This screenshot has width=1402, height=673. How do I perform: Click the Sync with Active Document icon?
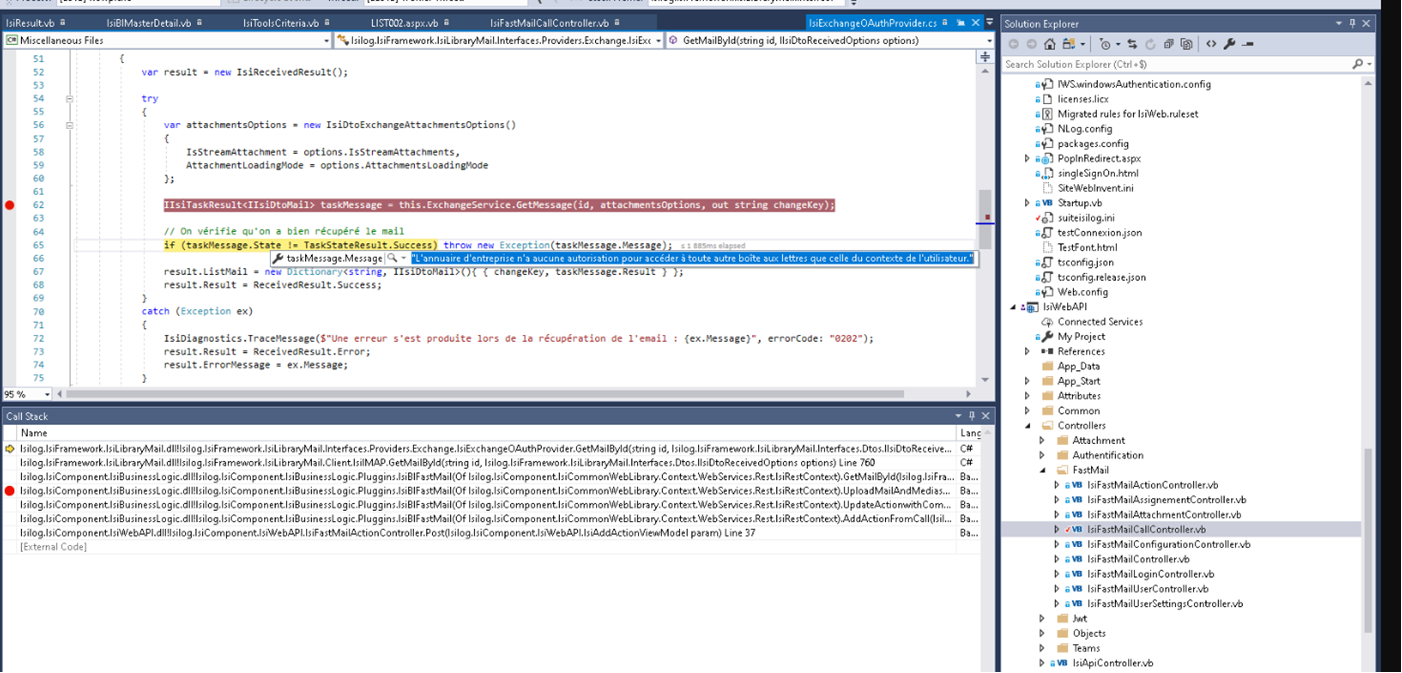coord(1131,43)
